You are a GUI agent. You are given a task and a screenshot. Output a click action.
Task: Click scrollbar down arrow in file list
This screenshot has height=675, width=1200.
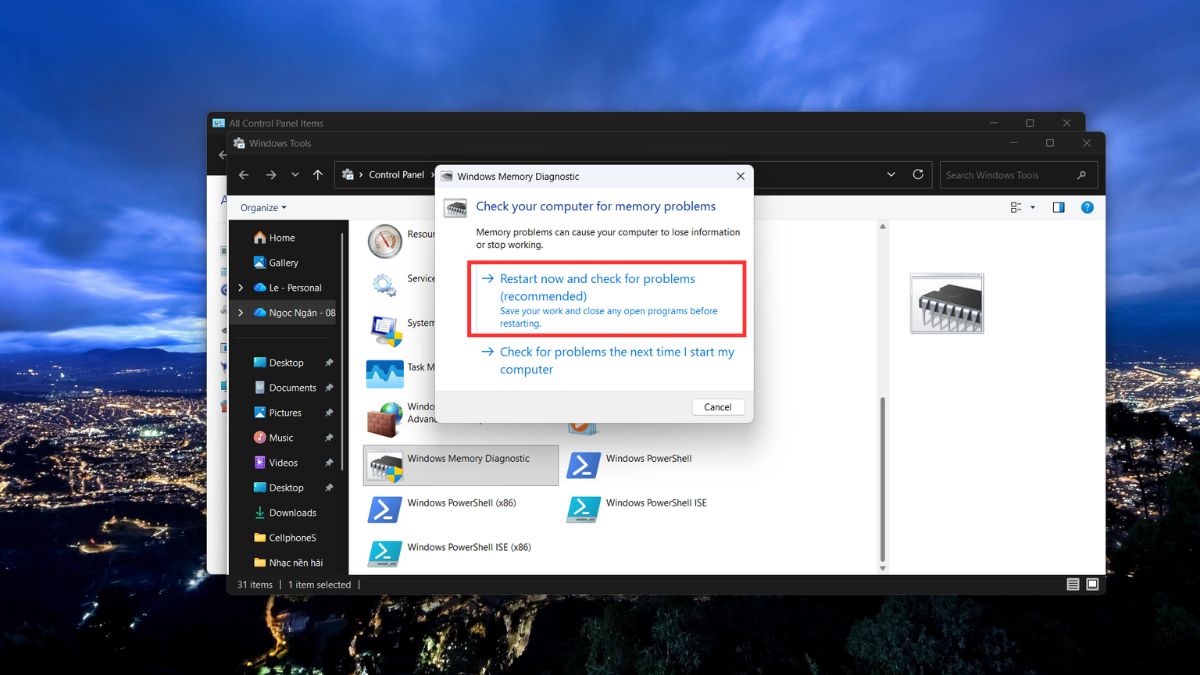[x=881, y=567]
